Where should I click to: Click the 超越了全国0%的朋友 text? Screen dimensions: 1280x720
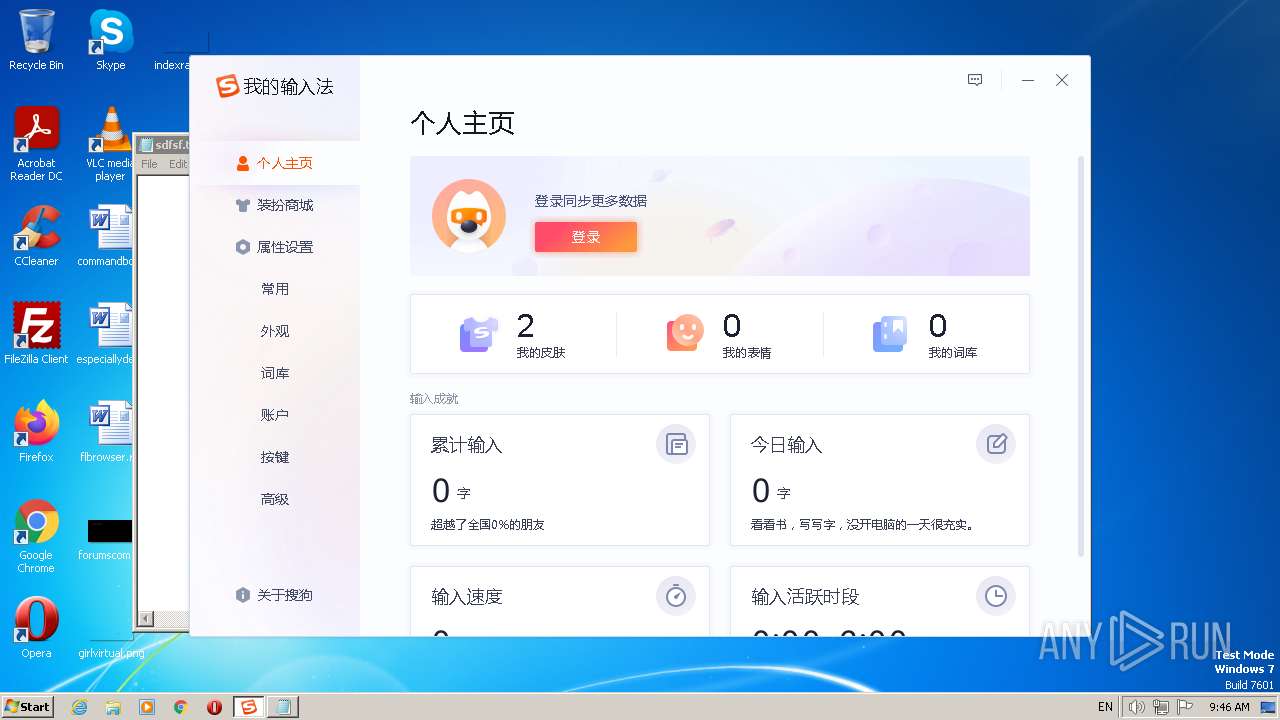click(488, 525)
